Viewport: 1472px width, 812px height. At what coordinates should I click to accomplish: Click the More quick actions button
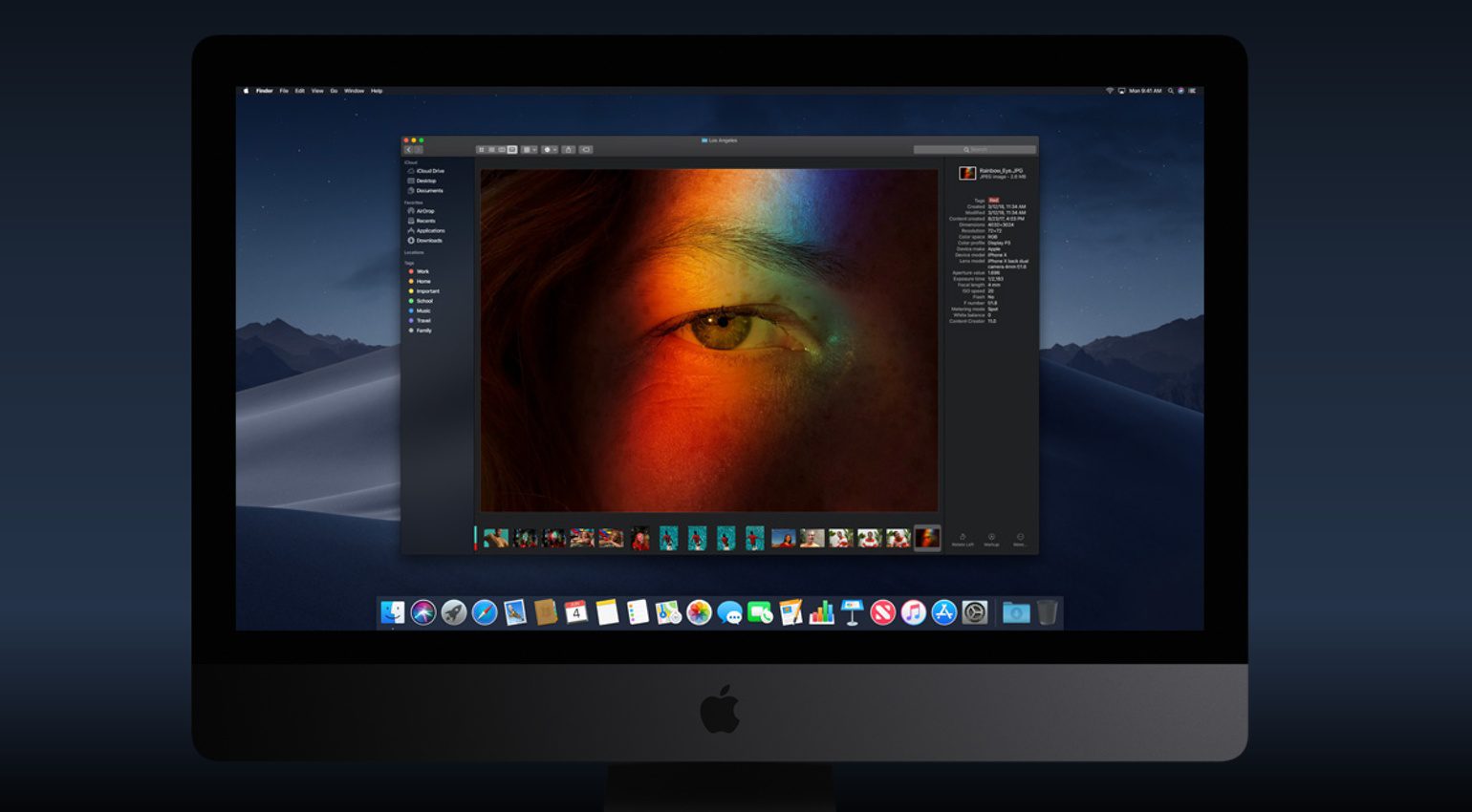[x=1020, y=539]
